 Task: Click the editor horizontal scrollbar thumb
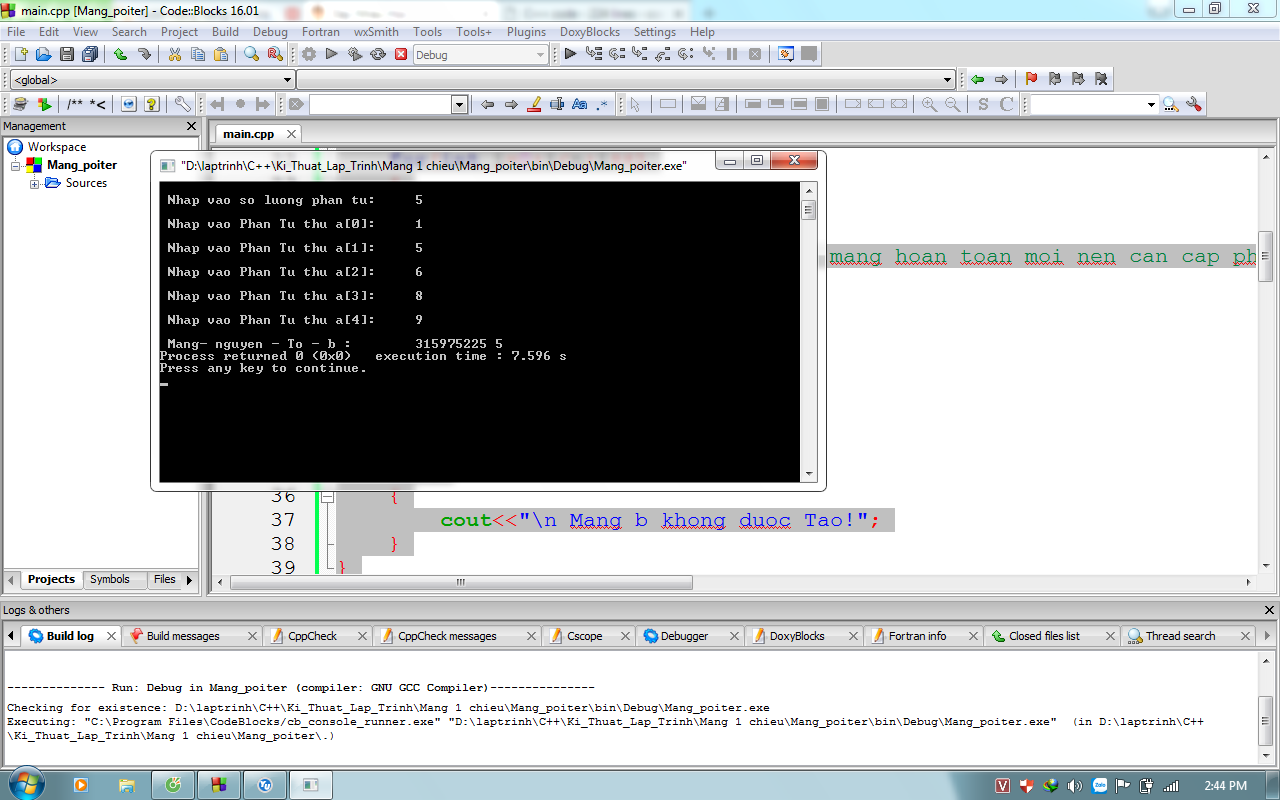click(460, 582)
